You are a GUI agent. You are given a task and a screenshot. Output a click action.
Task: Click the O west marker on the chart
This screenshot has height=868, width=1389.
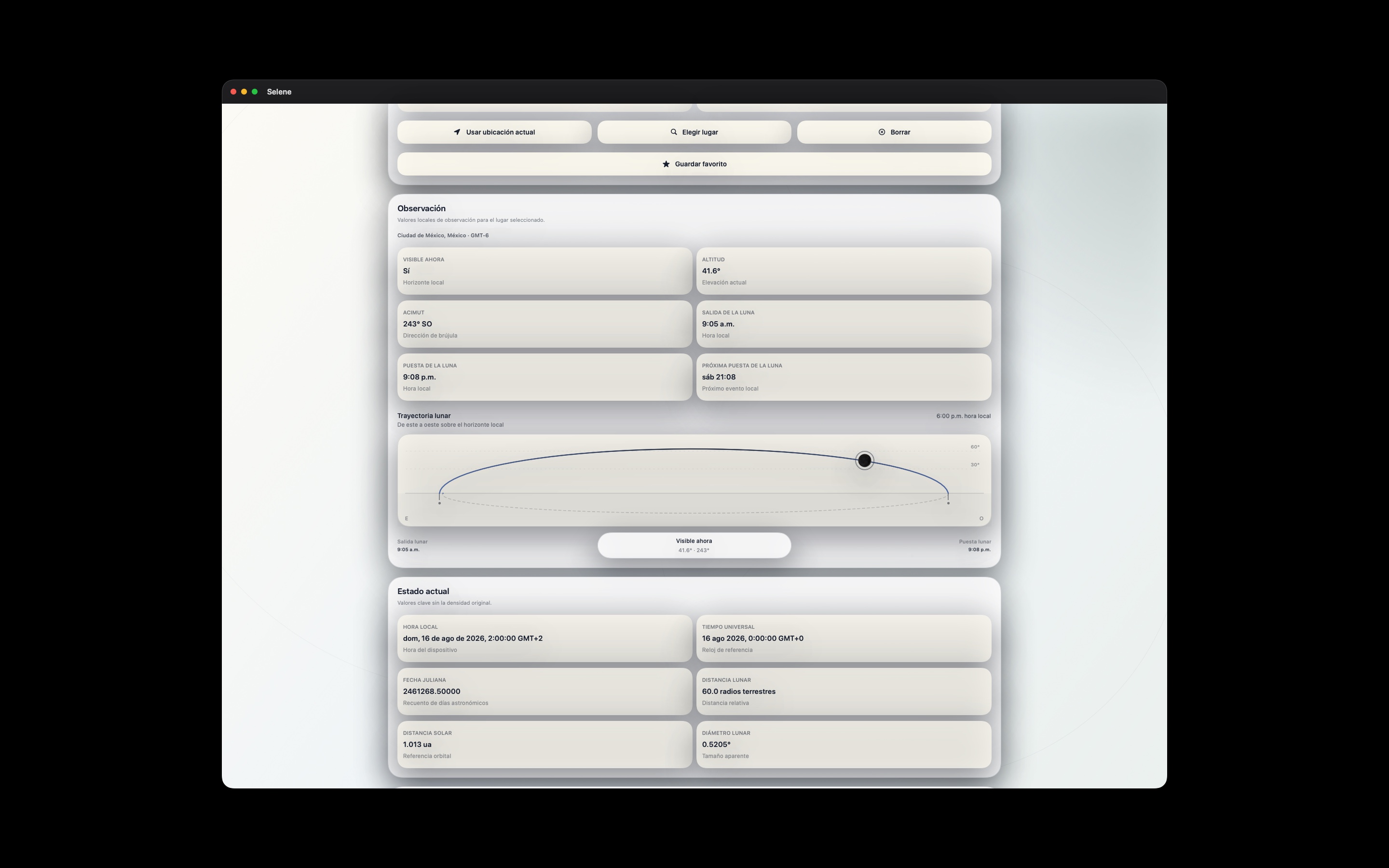(981, 518)
